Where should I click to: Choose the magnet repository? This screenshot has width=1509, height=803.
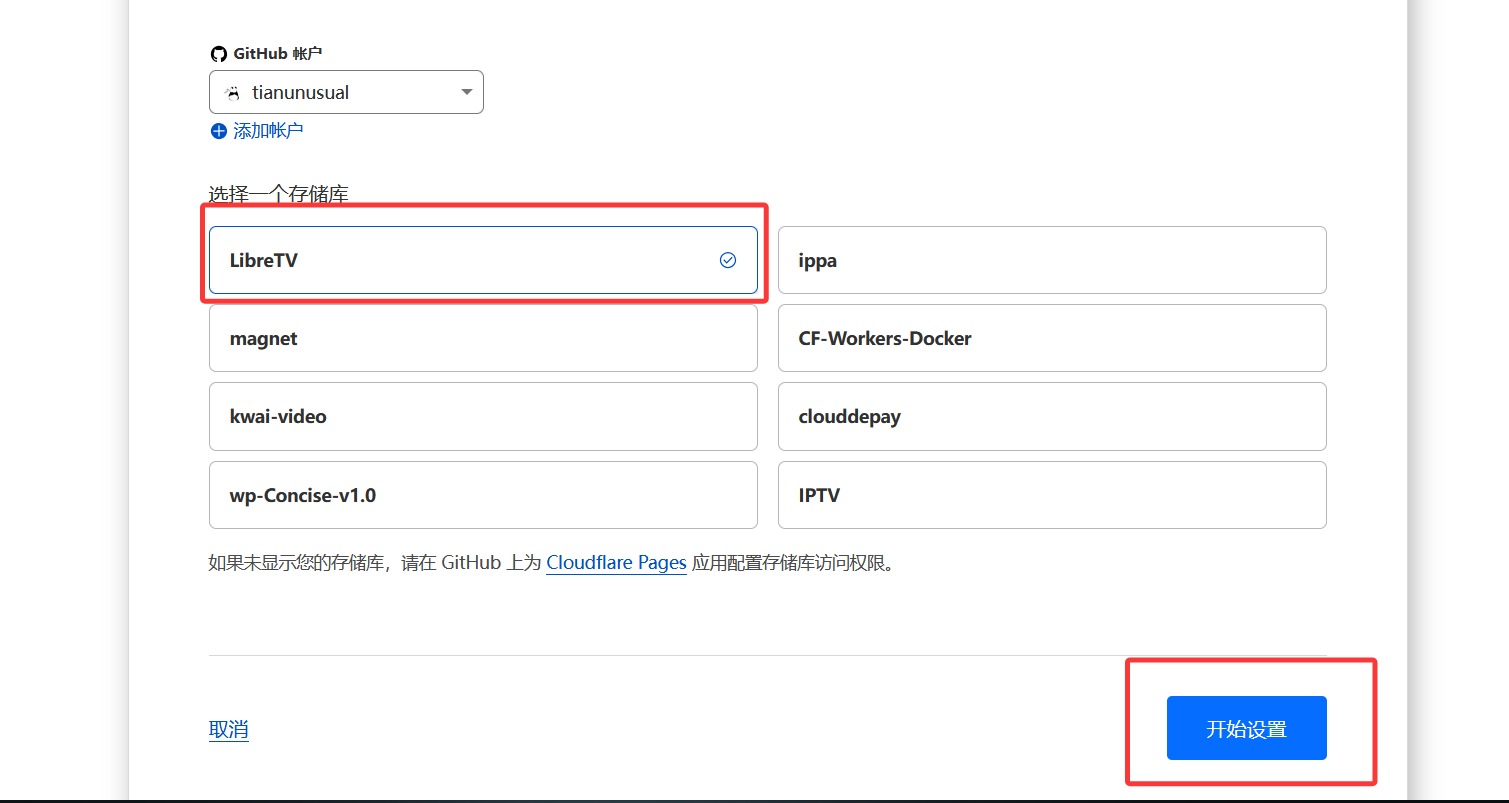pos(483,338)
